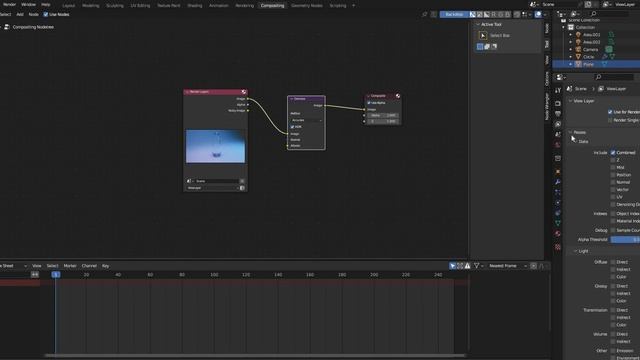This screenshot has height=360, width=640.
Task: Open the Scene properties tab icon
Action: (558, 134)
